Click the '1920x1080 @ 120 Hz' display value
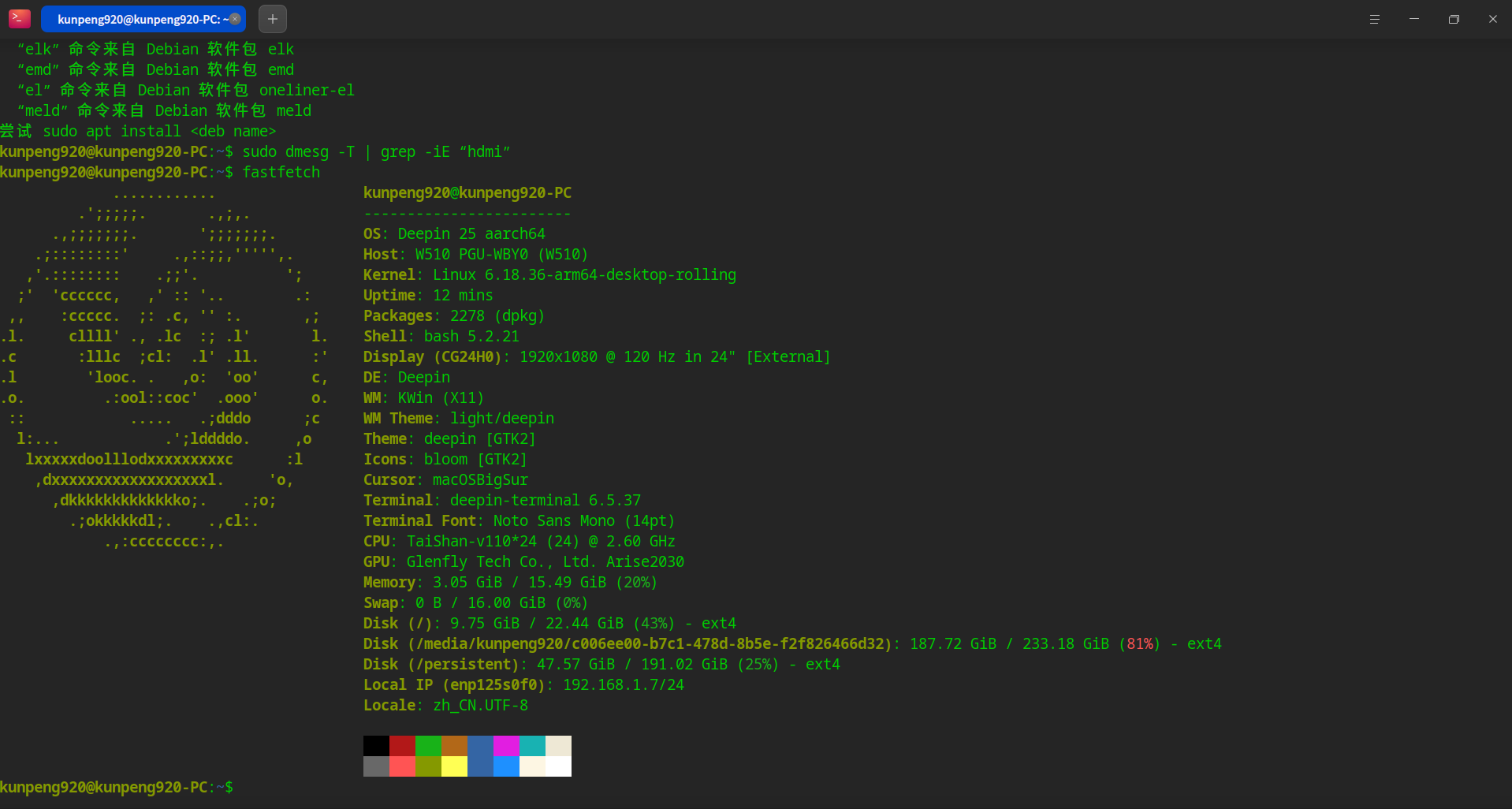This screenshot has height=809, width=1512. tap(598, 356)
